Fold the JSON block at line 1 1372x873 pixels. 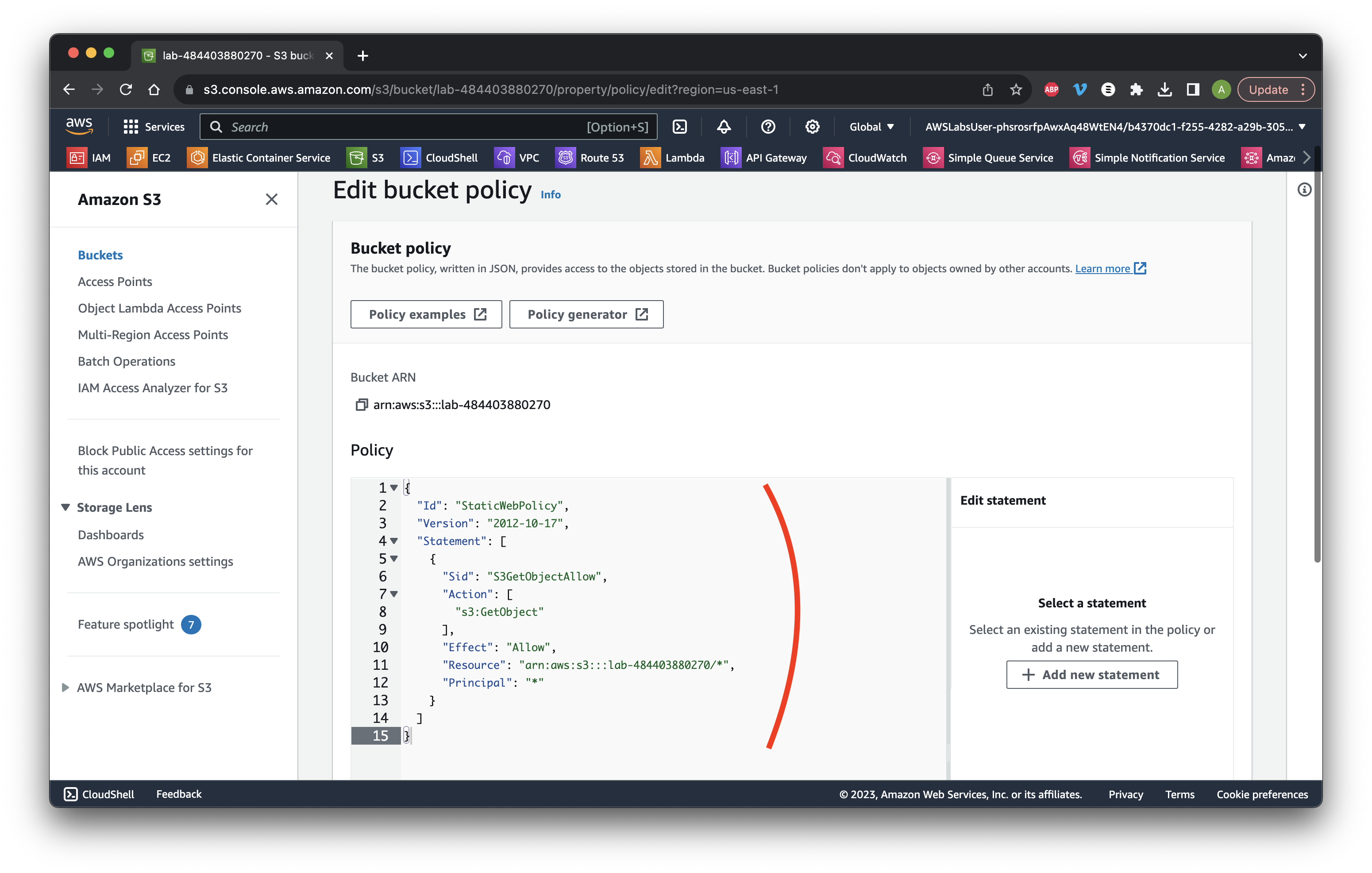point(394,488)
